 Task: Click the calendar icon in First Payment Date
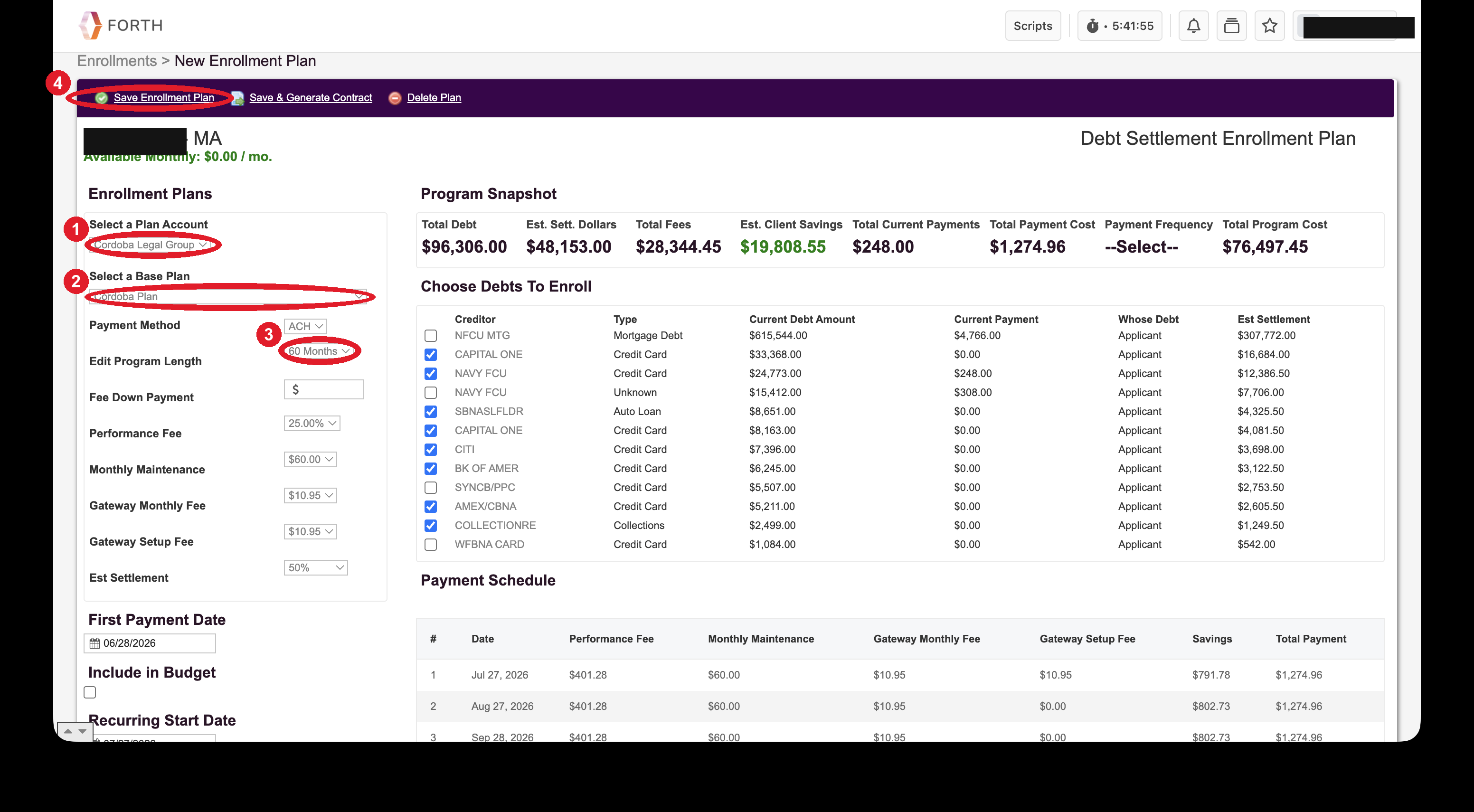coord(94,643)
